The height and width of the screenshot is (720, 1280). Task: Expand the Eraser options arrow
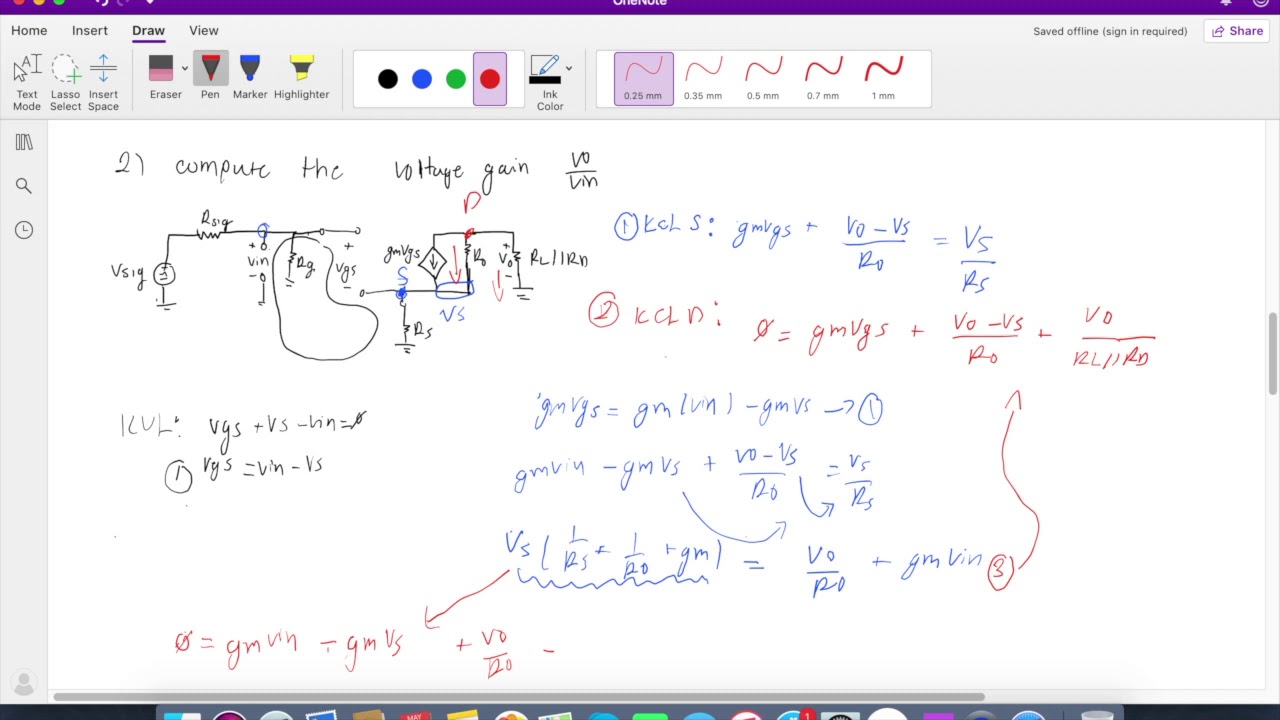click(x=185, y=69)
